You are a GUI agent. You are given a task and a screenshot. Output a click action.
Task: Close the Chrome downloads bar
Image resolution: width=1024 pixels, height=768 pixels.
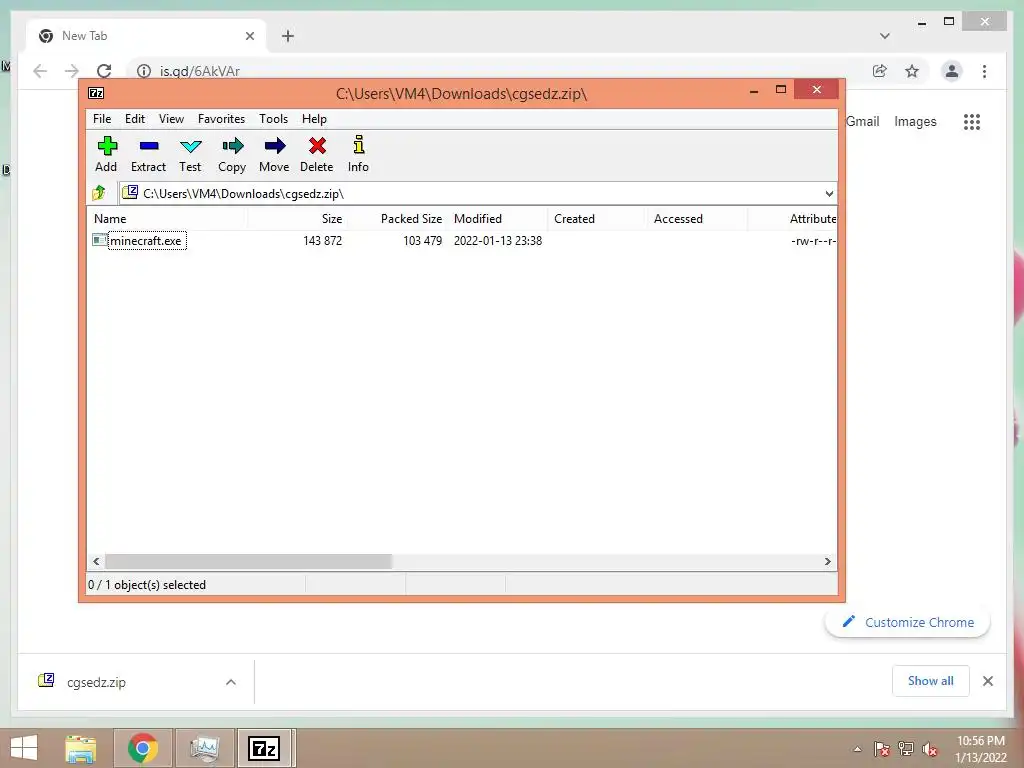(x=988, y=681)
